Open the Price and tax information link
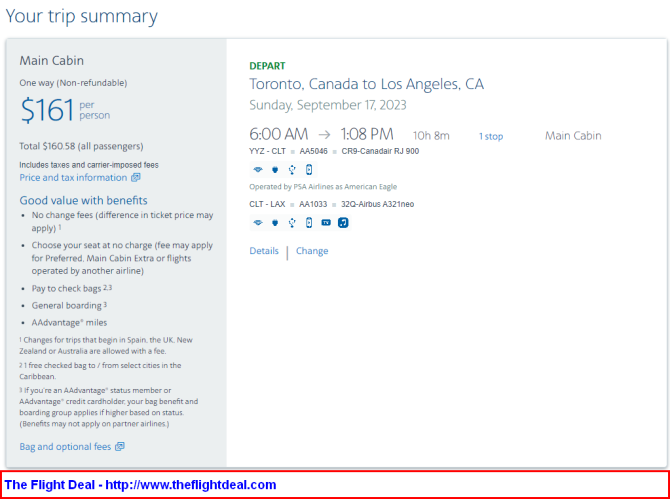The image size is (670, 499). [73, 177]
